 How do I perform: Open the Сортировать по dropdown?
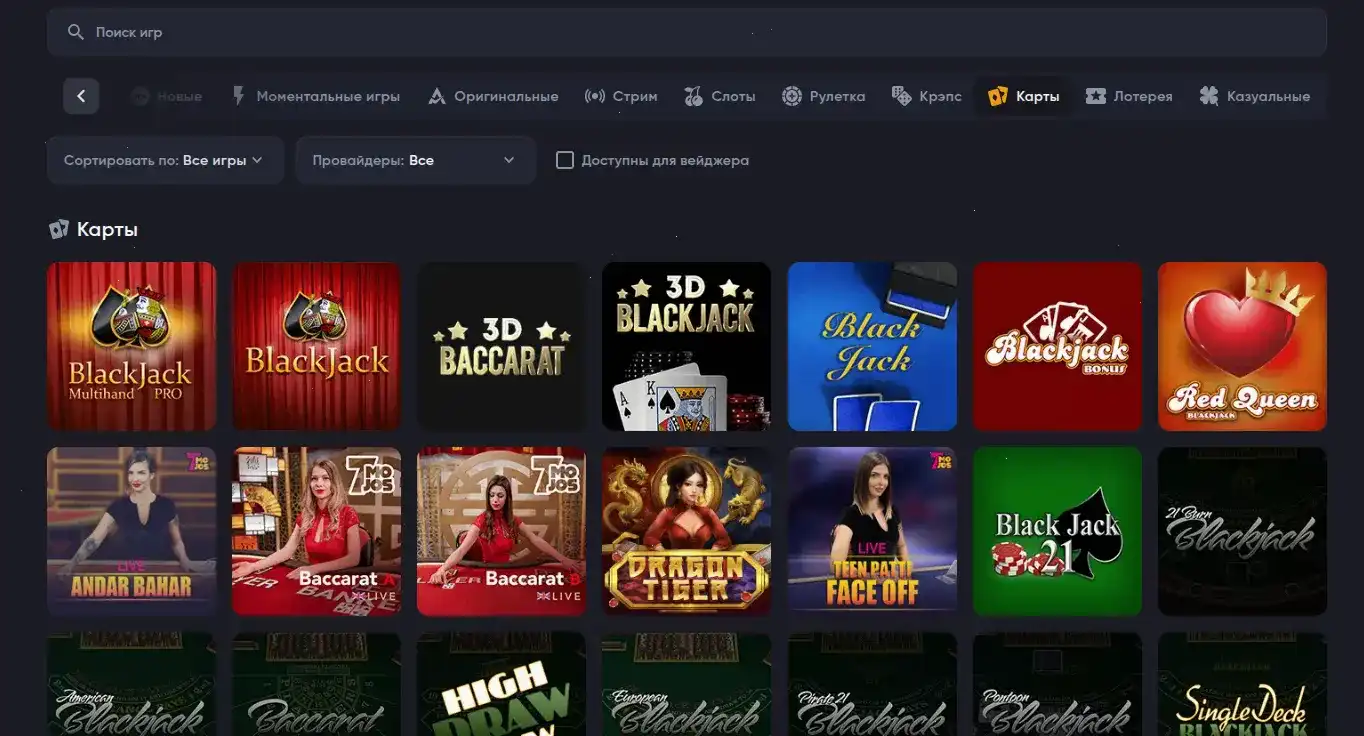click(x=164, y=159)
